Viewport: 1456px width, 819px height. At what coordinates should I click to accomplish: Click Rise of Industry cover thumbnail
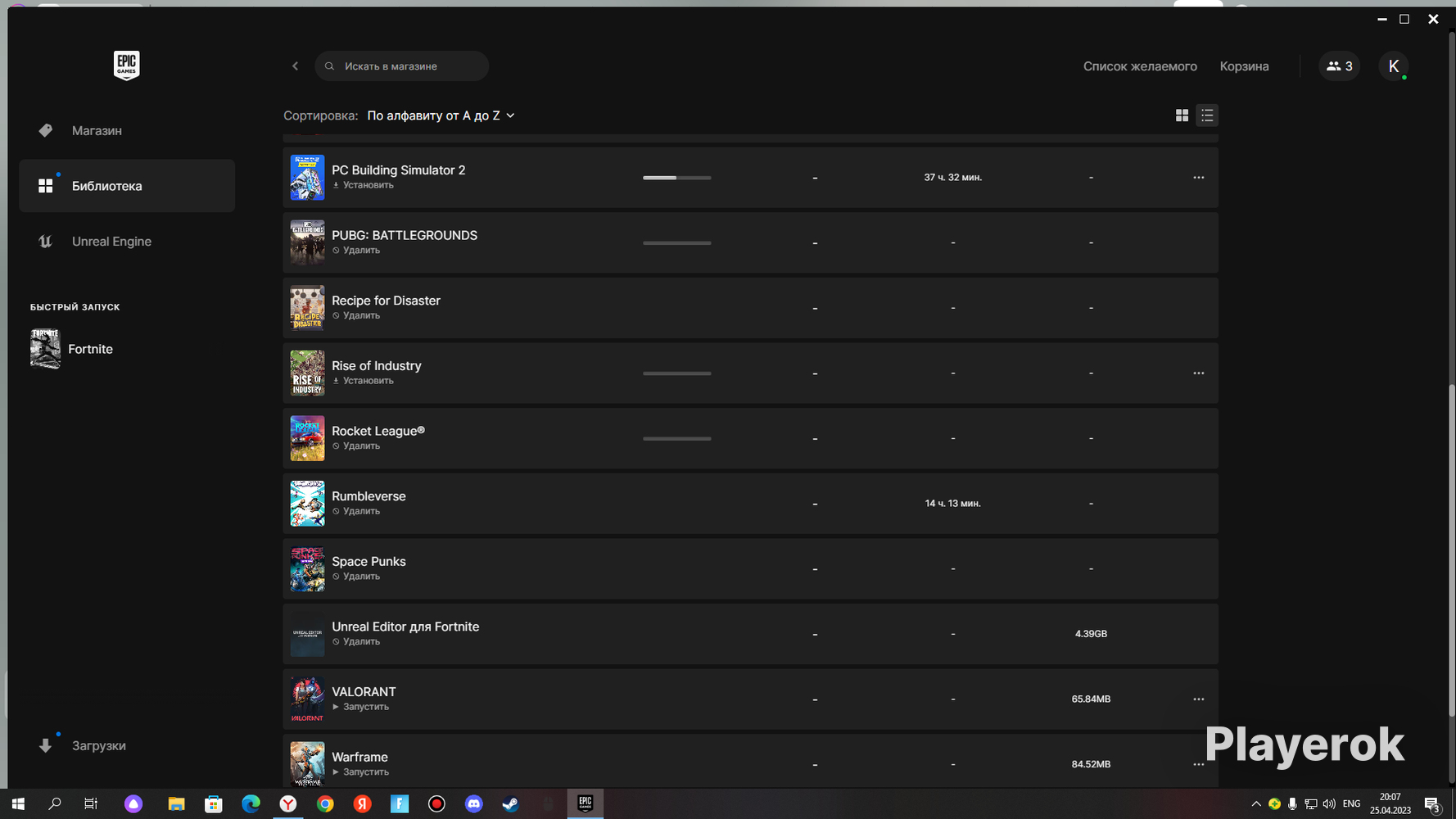(x=307, y=373)
